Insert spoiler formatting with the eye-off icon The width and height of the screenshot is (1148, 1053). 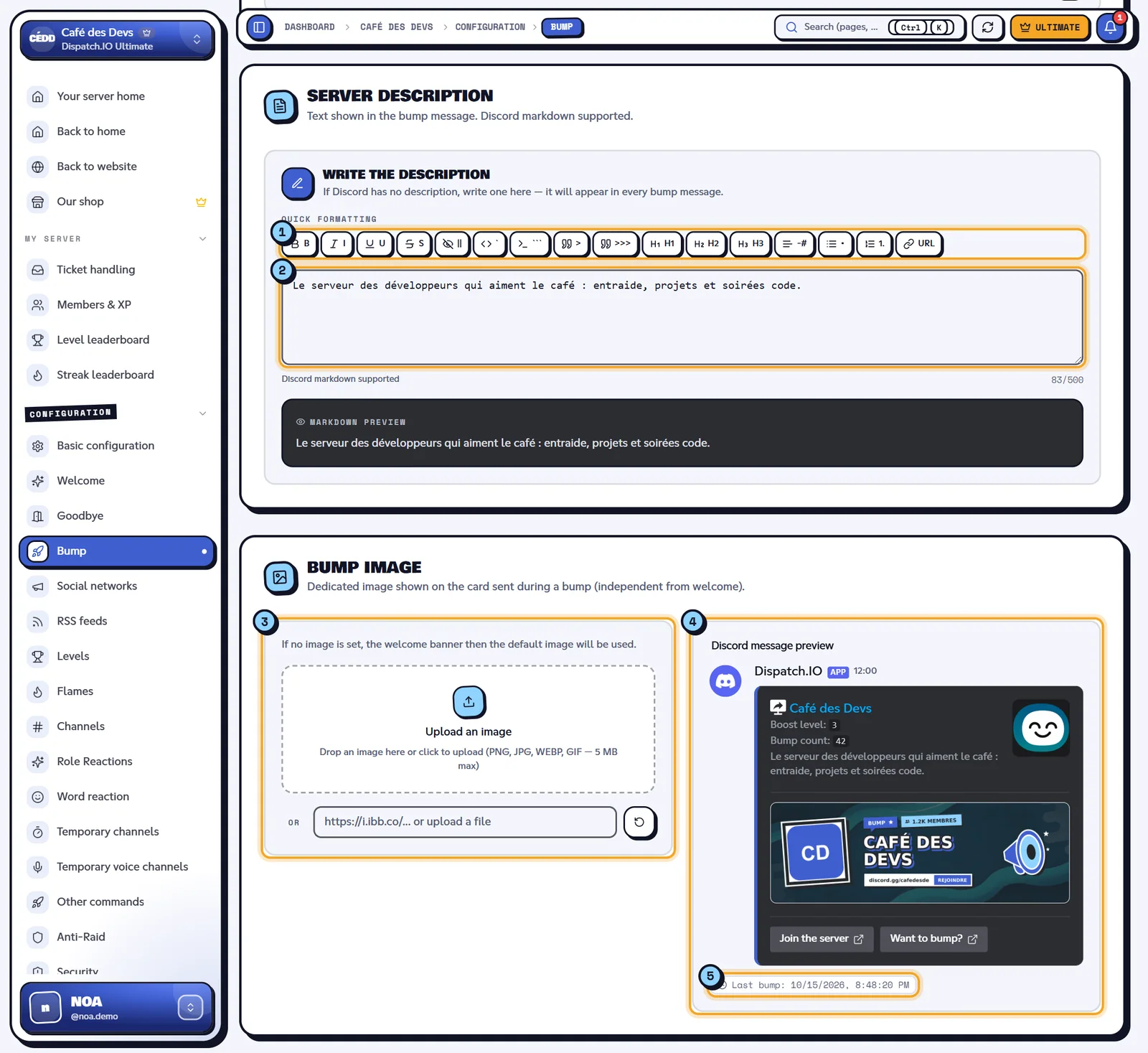452,244
